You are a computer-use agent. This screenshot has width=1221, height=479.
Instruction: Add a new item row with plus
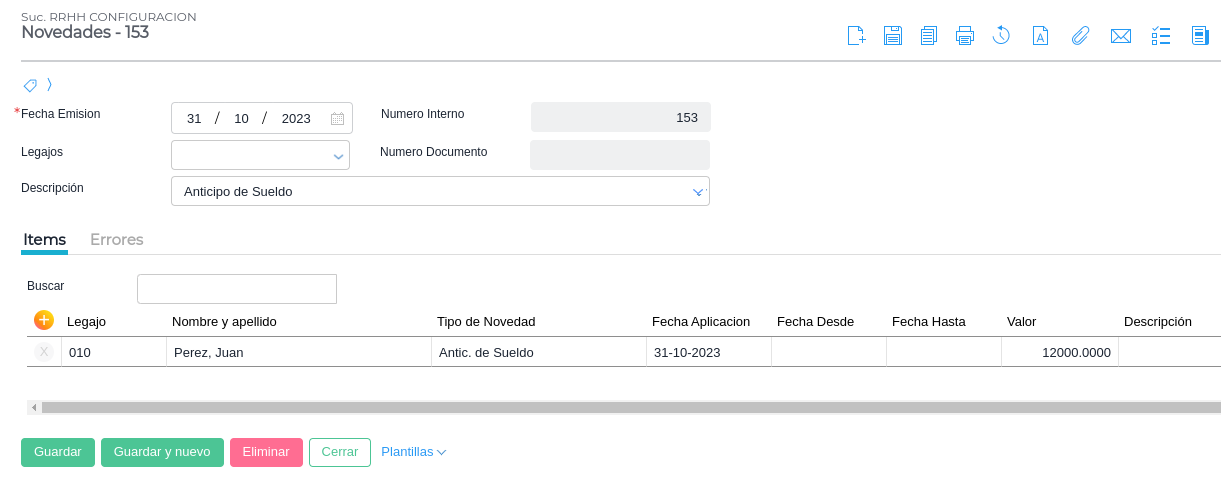(44, 320)
